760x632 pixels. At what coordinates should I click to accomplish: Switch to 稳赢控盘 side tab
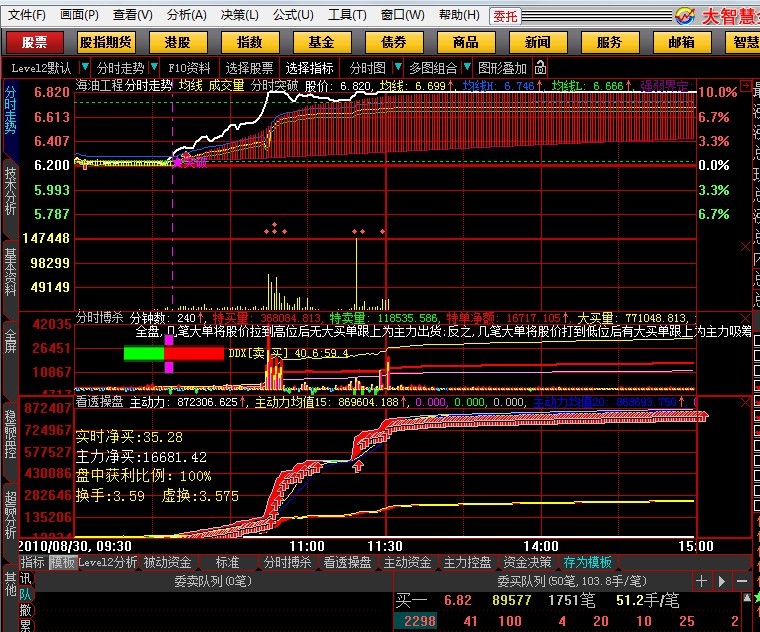click(10, 434)
